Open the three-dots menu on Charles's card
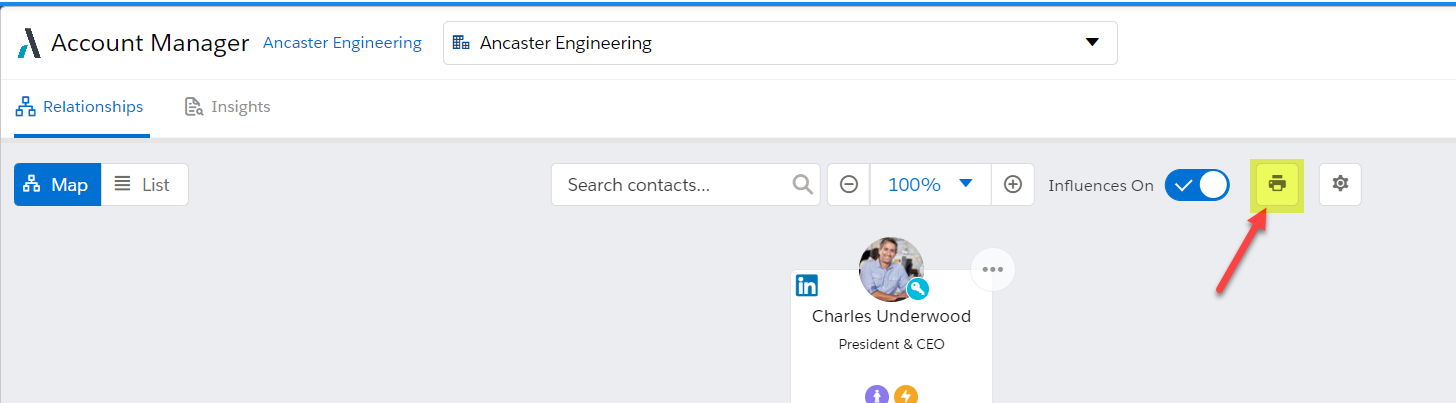The width and height of the screenshot is (1456, 403). (x=992, y=269)
